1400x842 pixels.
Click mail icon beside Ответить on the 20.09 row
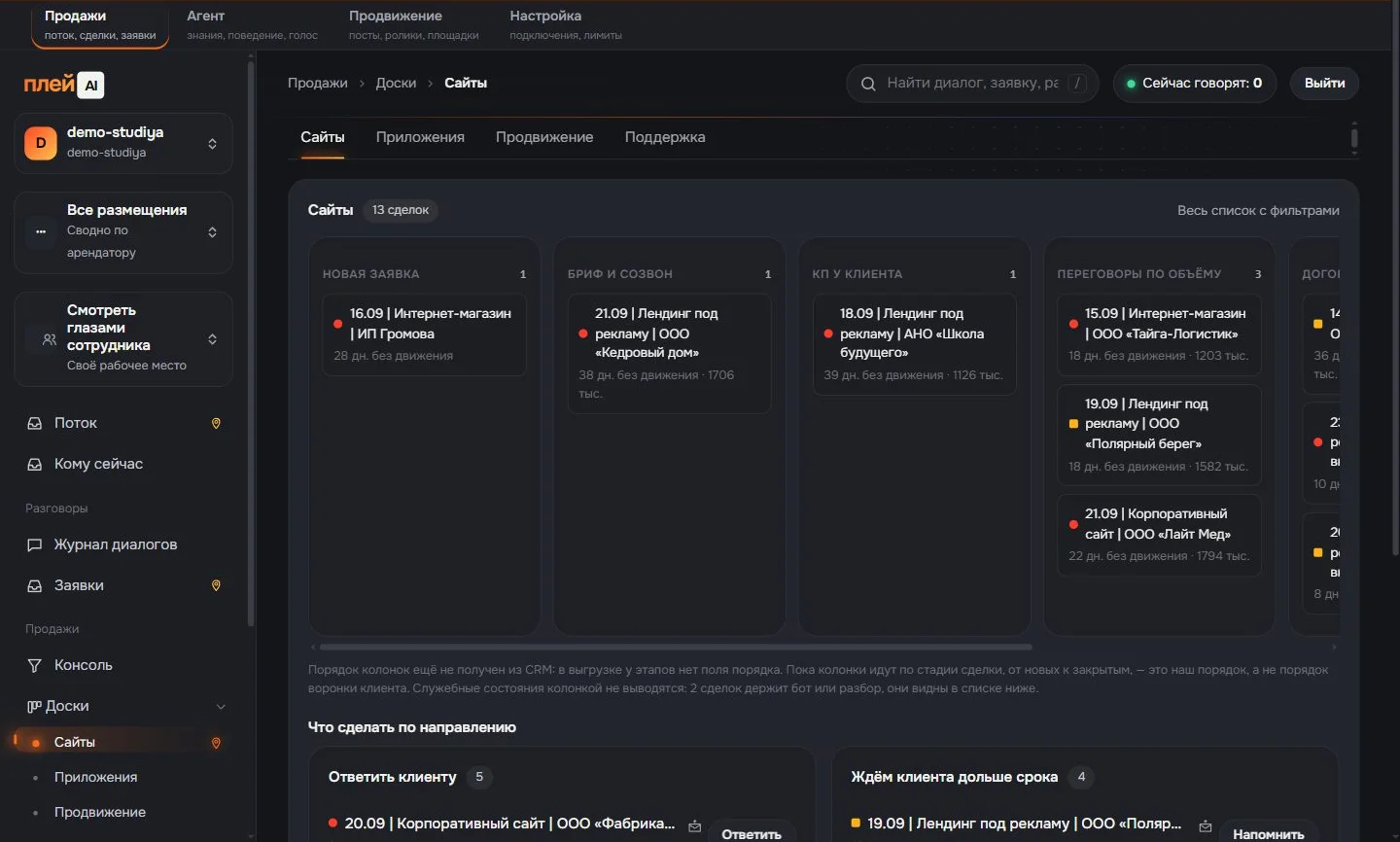pos(694,826)
